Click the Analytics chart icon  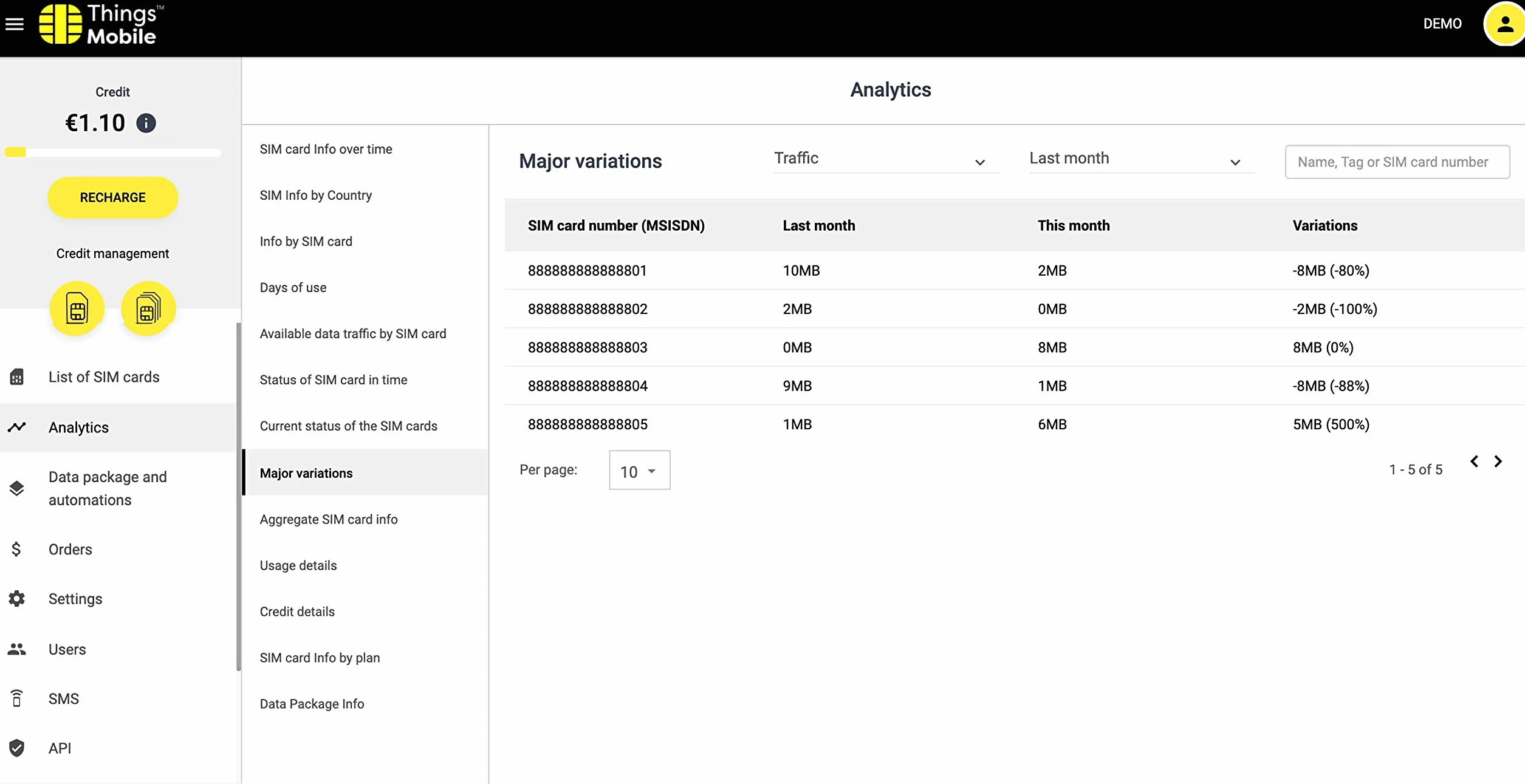tap(17, 428)
